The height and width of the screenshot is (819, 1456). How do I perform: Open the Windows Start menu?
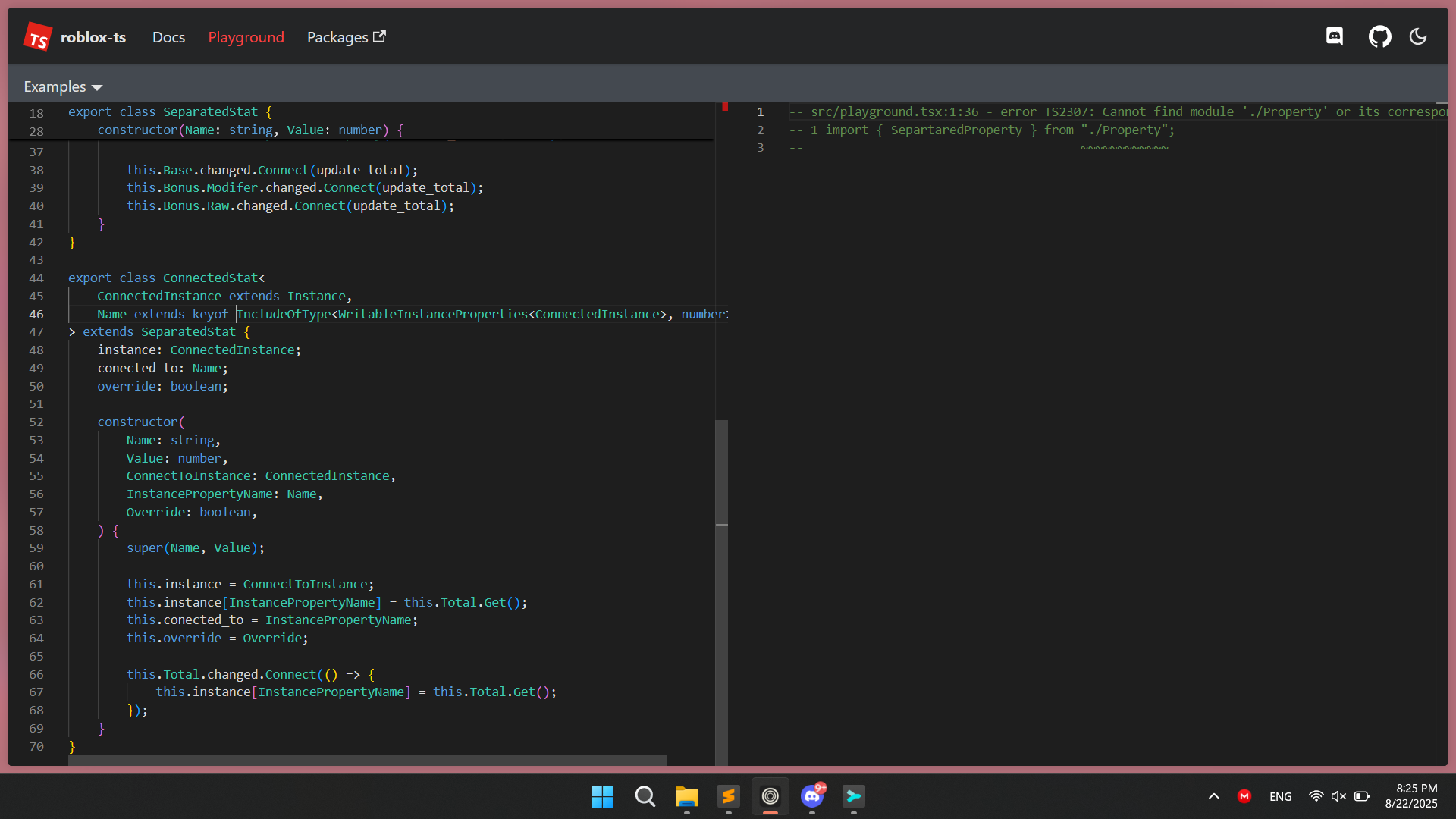(x=602, y=796)
